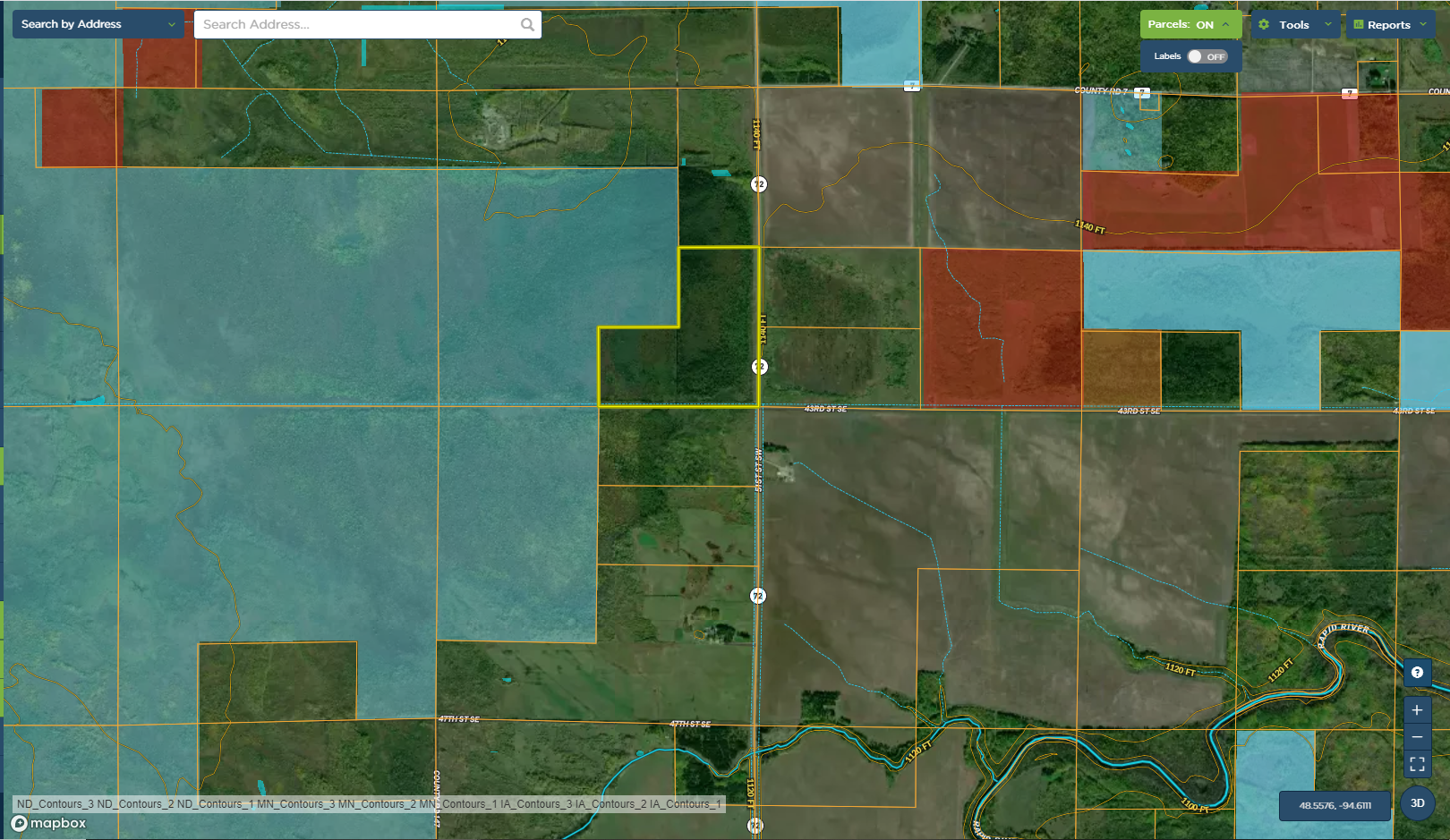This screenshot has height=840, width=1450.
Task: Expand the Search by Address dropdown
Action: click(98, 24)
